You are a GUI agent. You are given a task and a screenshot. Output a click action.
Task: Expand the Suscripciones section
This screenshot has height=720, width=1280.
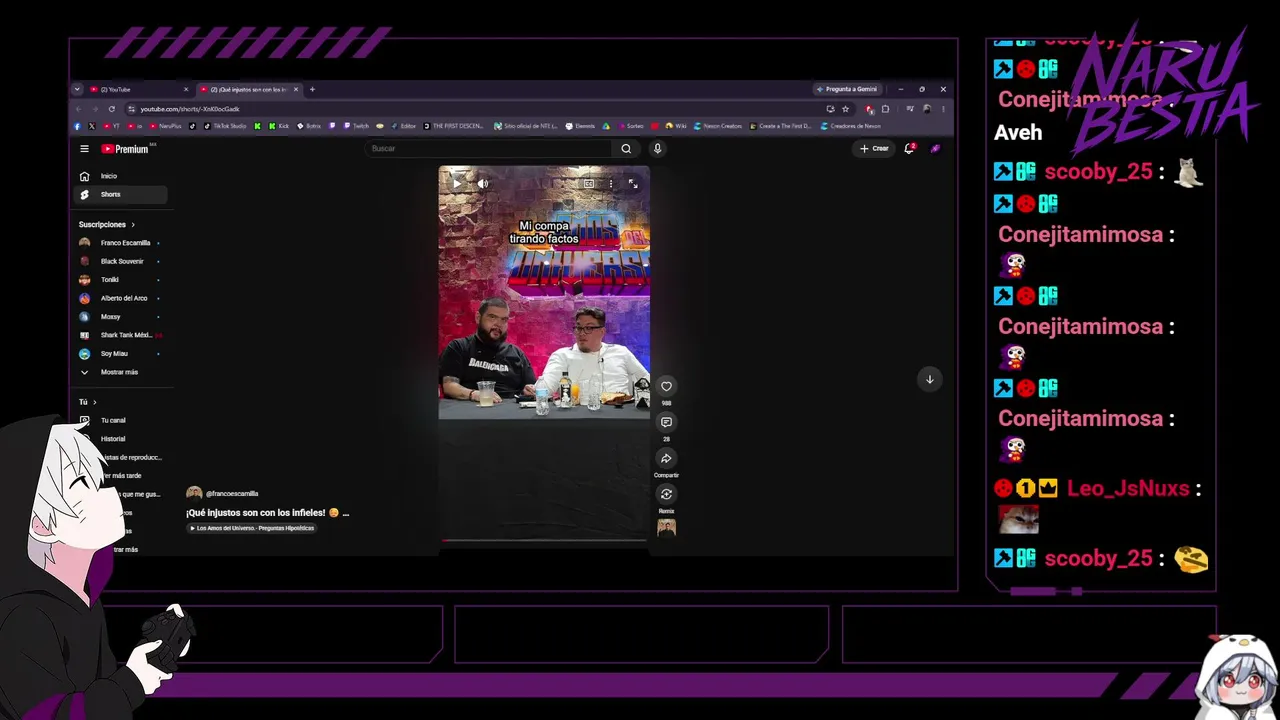tap(107, 224)
